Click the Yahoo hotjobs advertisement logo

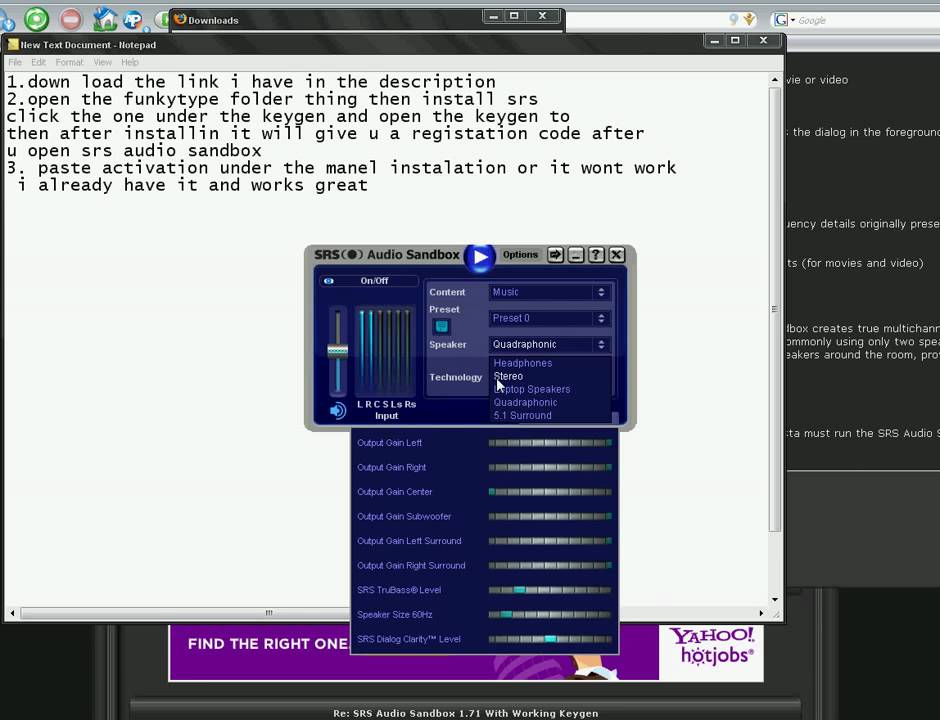click(x=711, y=646)
